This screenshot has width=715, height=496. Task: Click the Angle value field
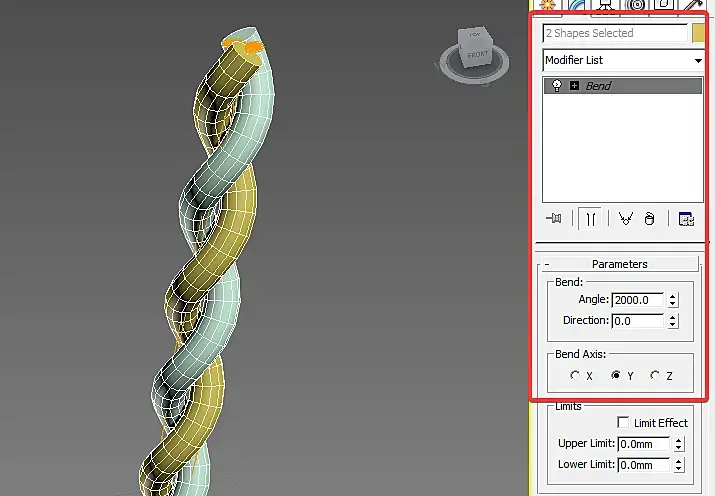(x=637, y=300)
